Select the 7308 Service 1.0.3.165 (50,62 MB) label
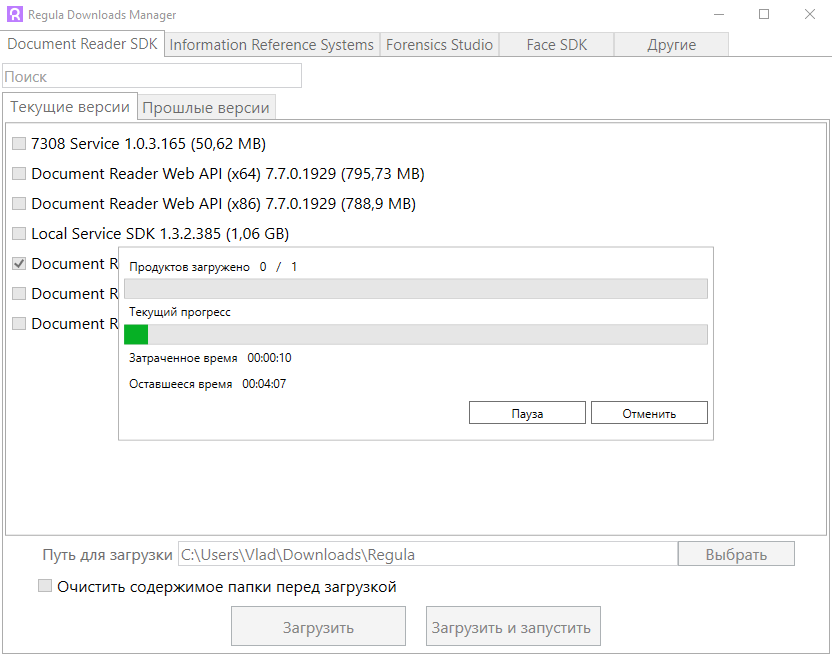Viewport: 832px width, 654px height. 149,144
